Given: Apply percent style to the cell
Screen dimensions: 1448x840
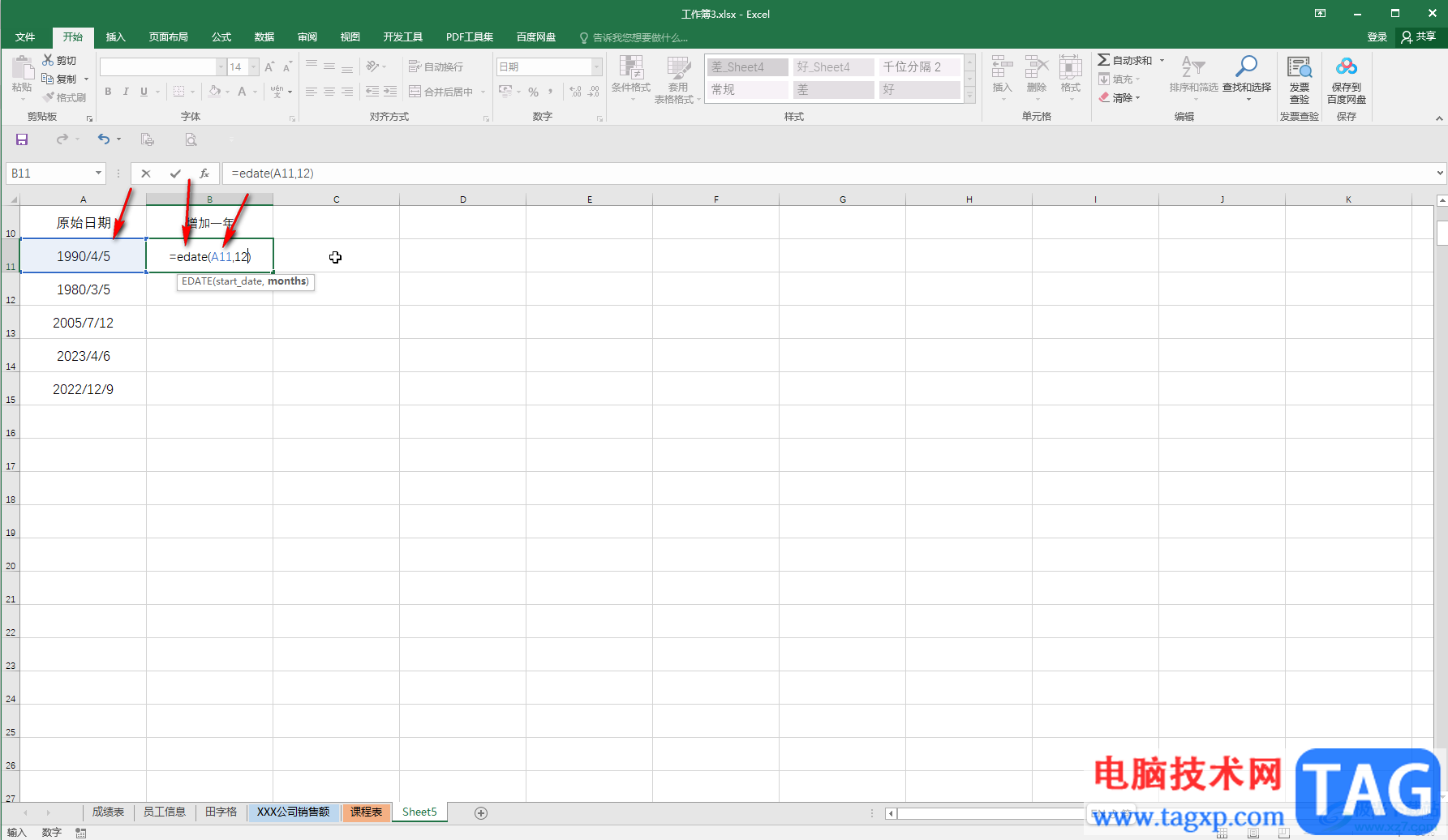Looking at the screenshot, I should point(533,92).
